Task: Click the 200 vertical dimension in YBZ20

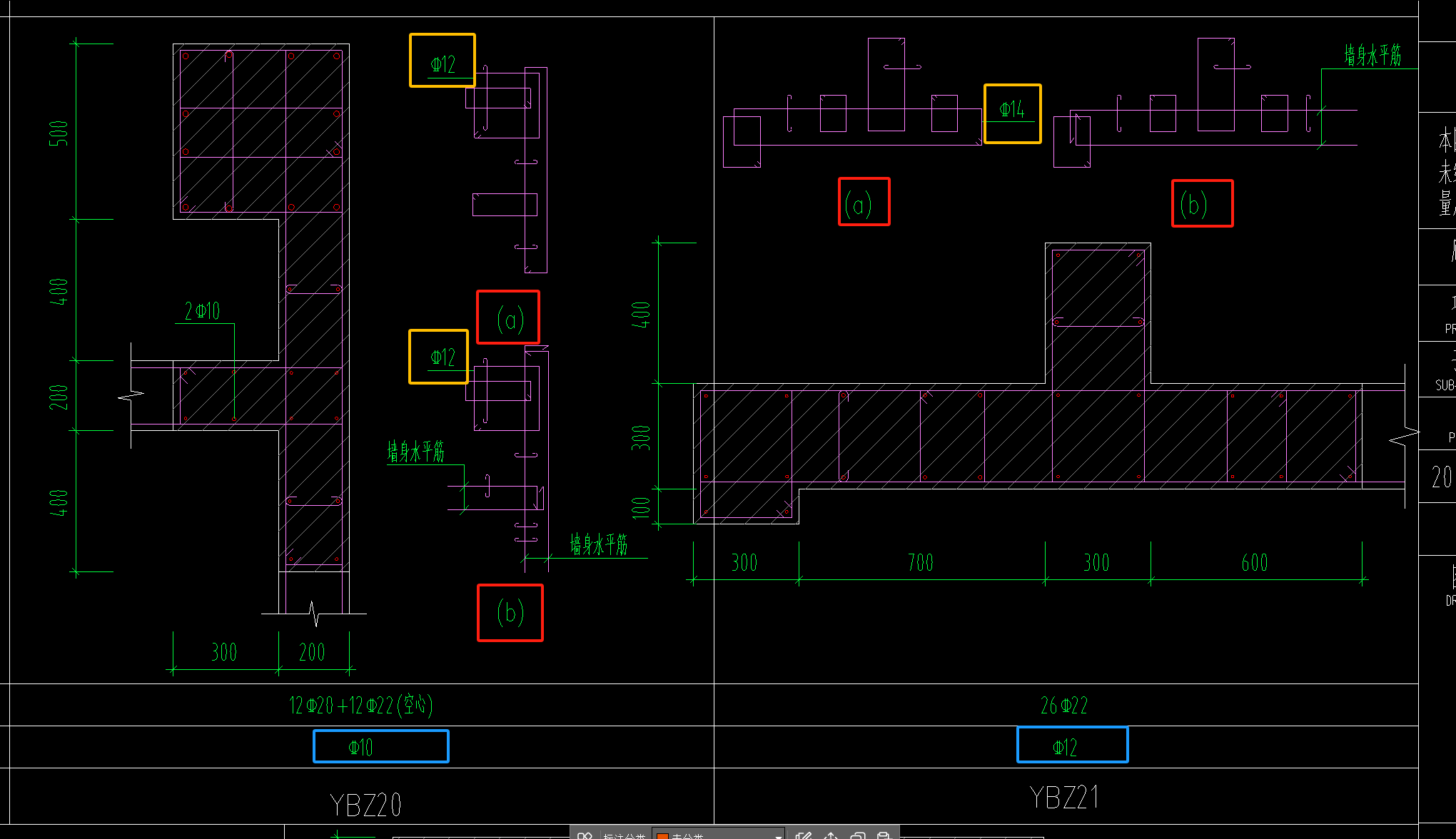Action: tap(59, 397)
